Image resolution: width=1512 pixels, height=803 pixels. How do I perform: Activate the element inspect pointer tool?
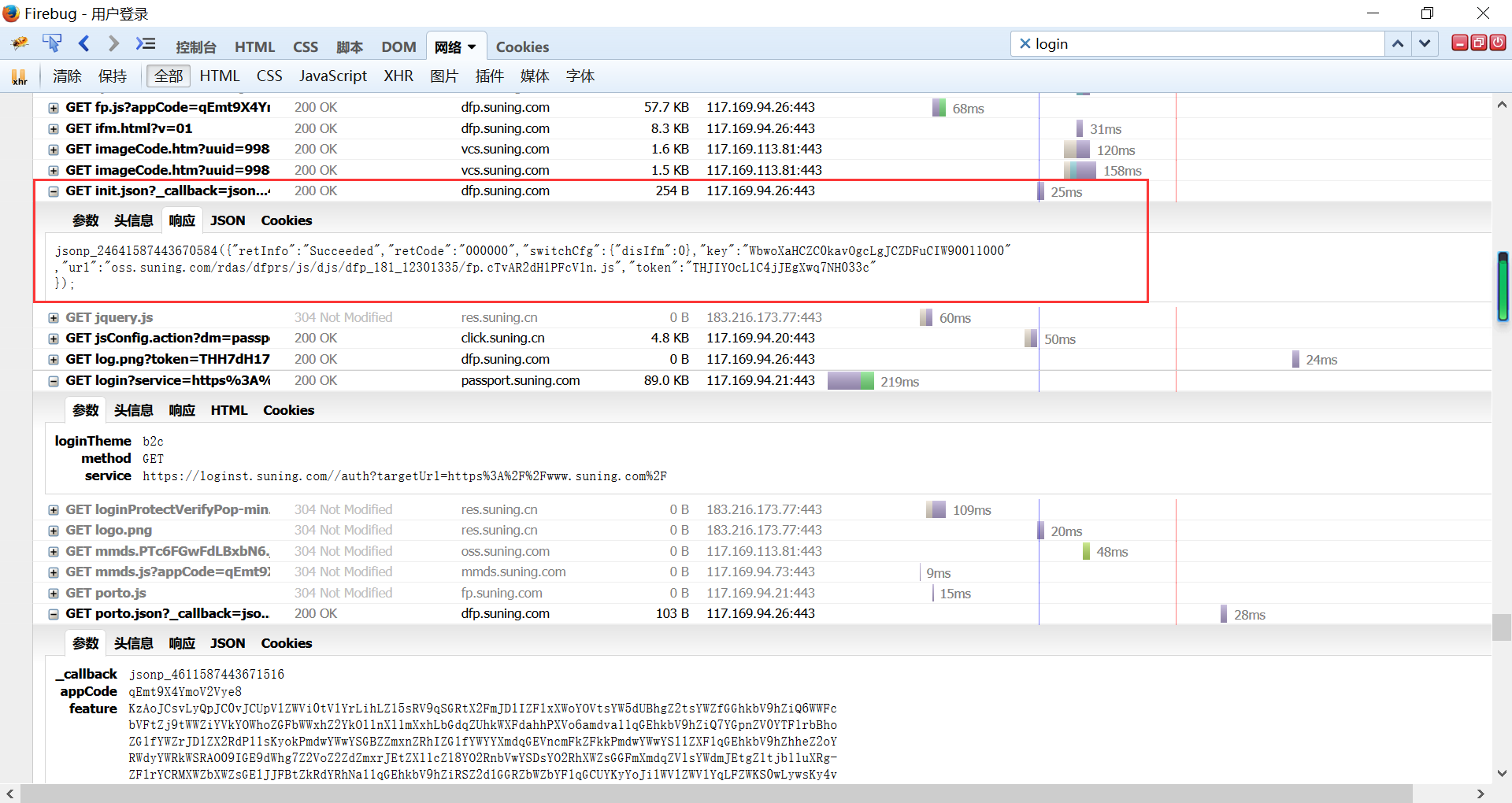[x=52, y=43]
